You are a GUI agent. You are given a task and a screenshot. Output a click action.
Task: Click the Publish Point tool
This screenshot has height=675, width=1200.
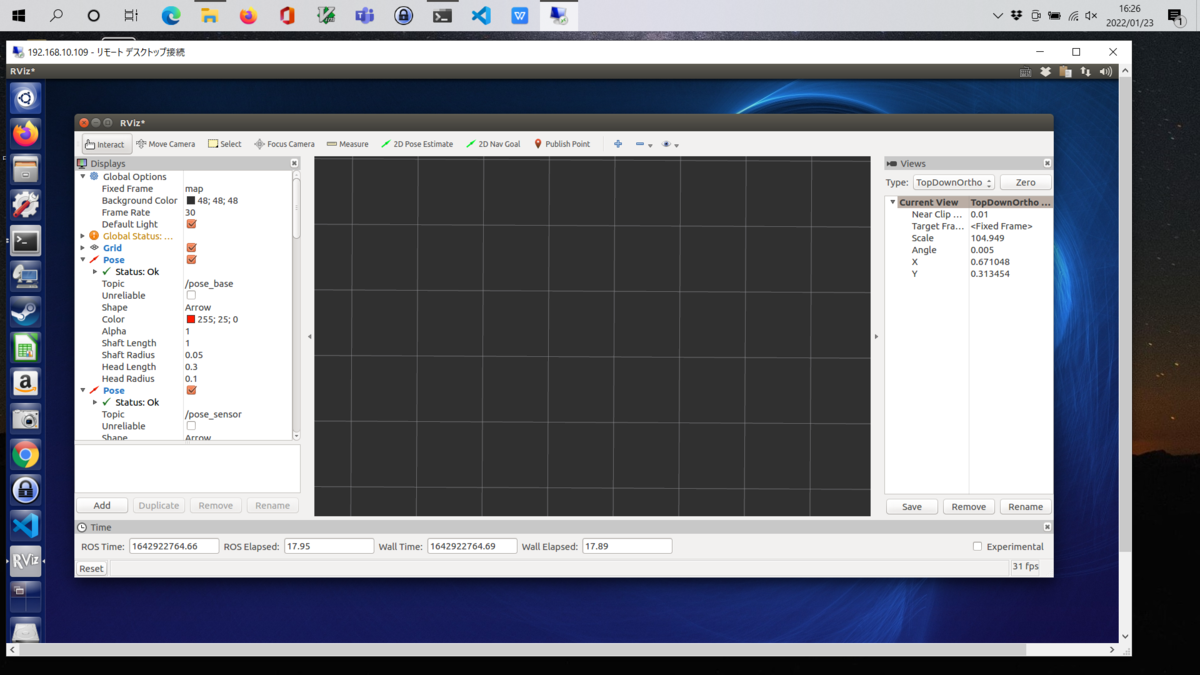point(561,144)
